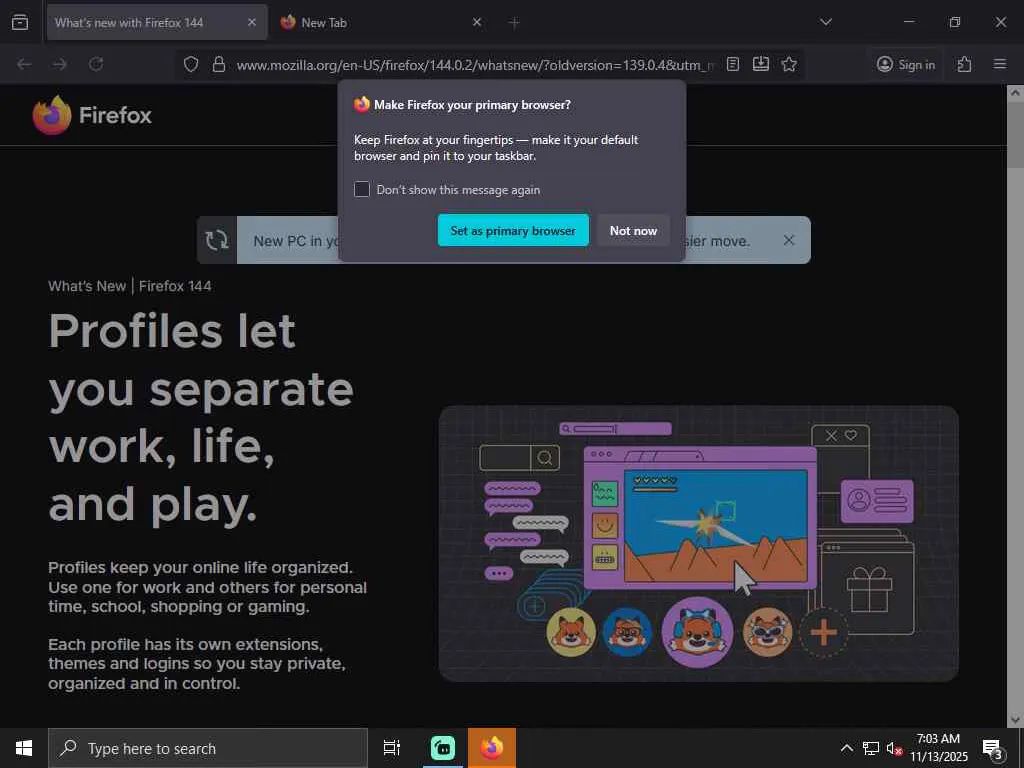Expand the list all tabs chevron
The height and width of the screenshot is (768, 1024).
[825, 22]
